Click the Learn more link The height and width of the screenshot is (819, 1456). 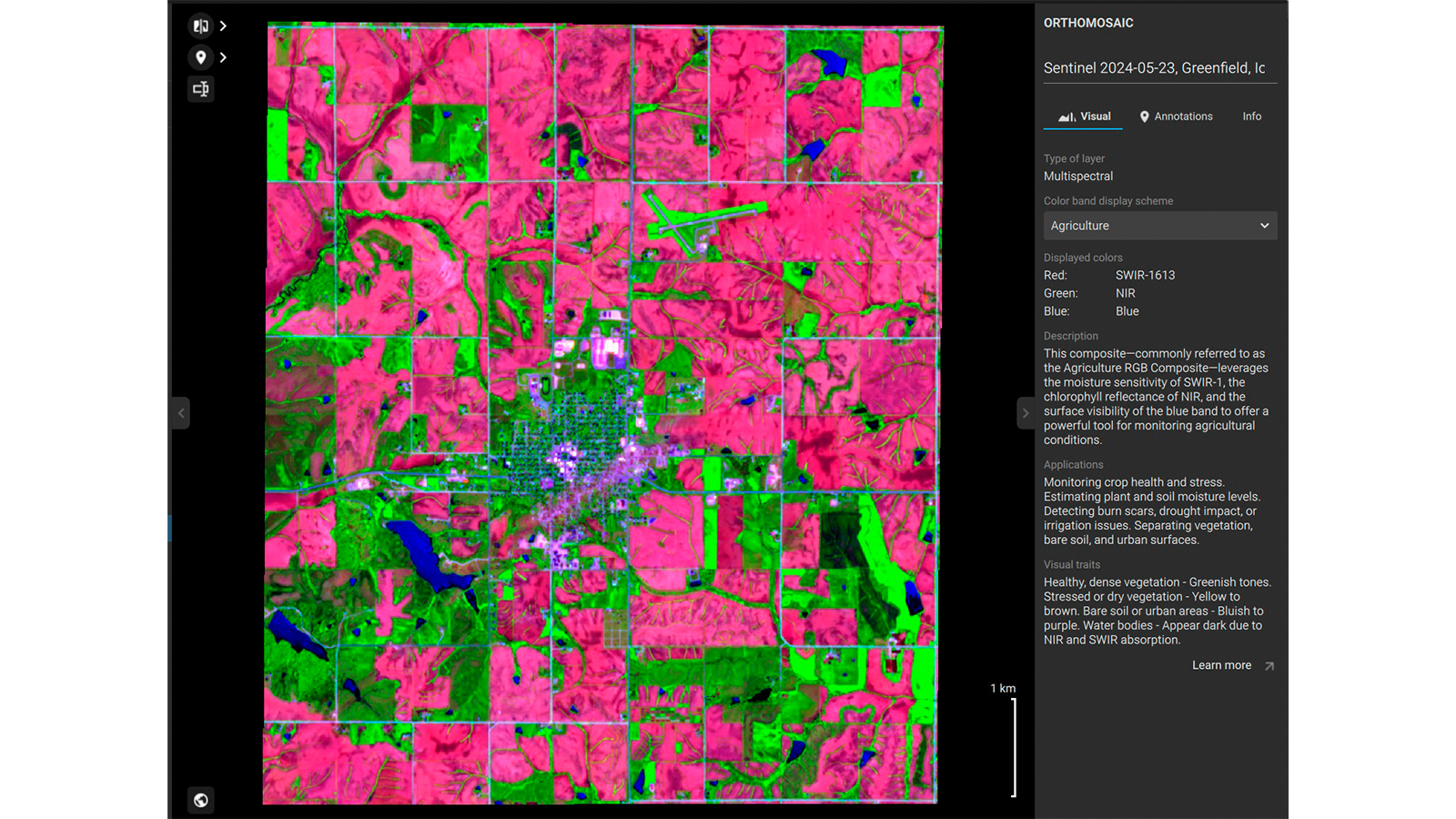pyautogui.click(x=1222, y=665)
